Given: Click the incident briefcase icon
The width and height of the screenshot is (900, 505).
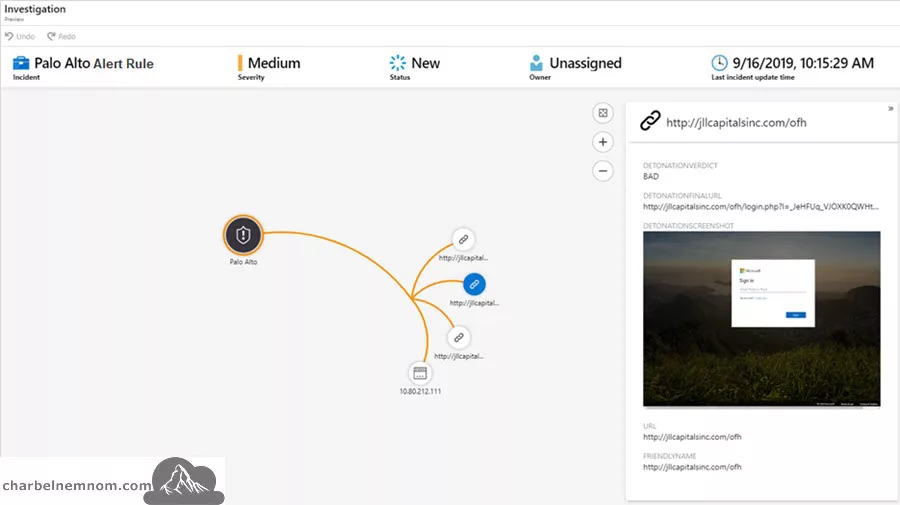Looking at the screenshot, I should (21, 63).
